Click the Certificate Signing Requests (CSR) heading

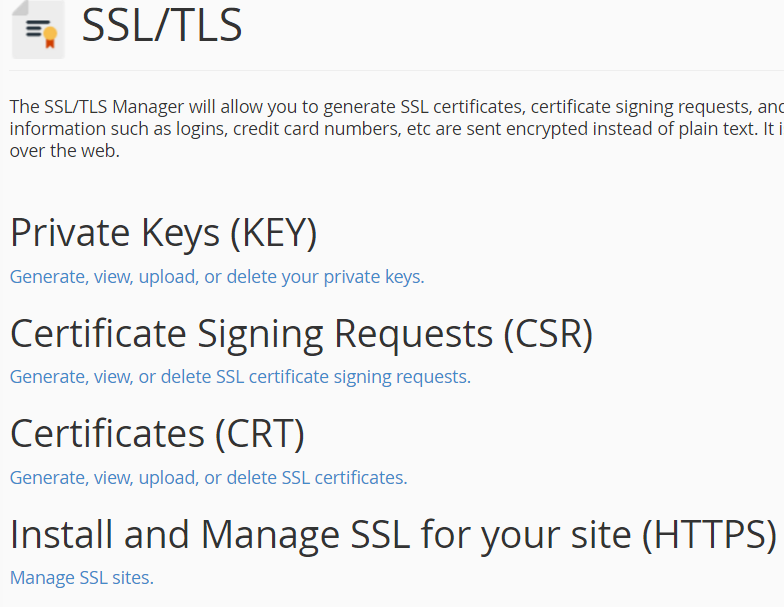[302, 334]
